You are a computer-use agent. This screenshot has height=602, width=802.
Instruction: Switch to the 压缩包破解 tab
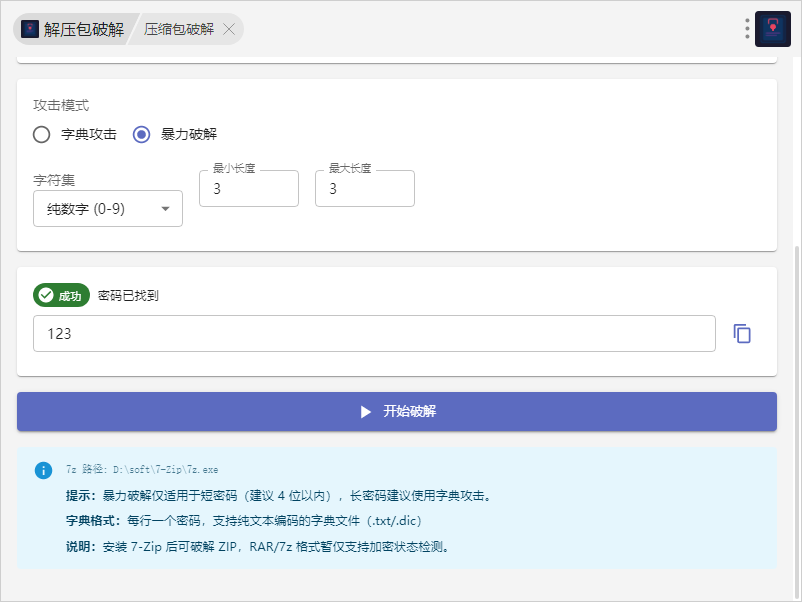179,29
